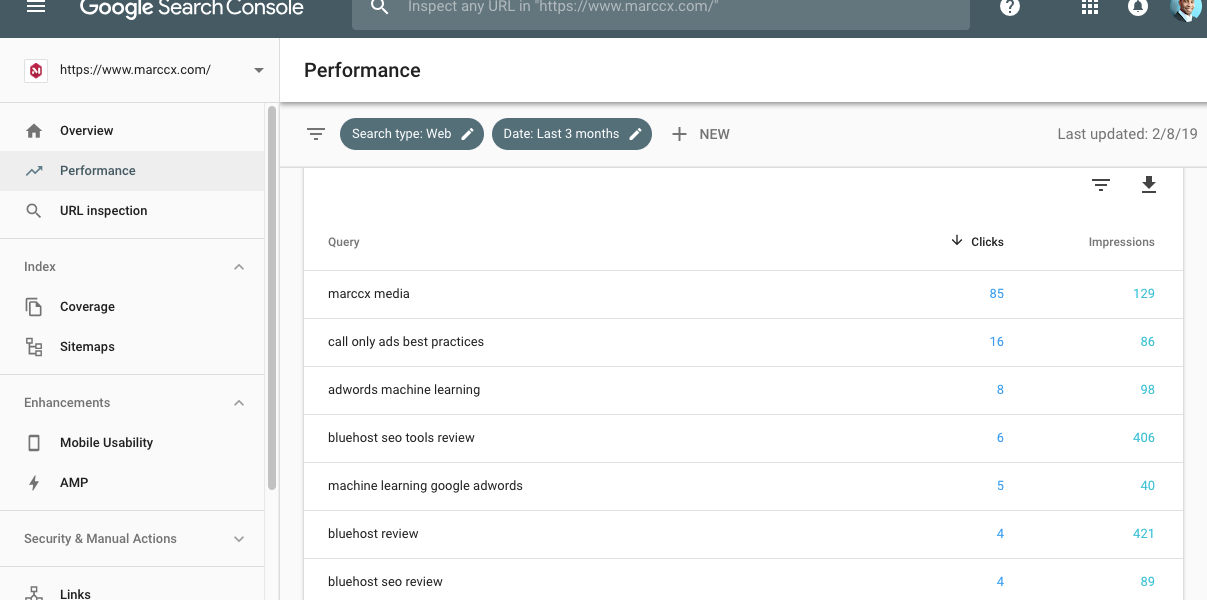
Task: Collapse the Enhancements section
Action: 239,403
